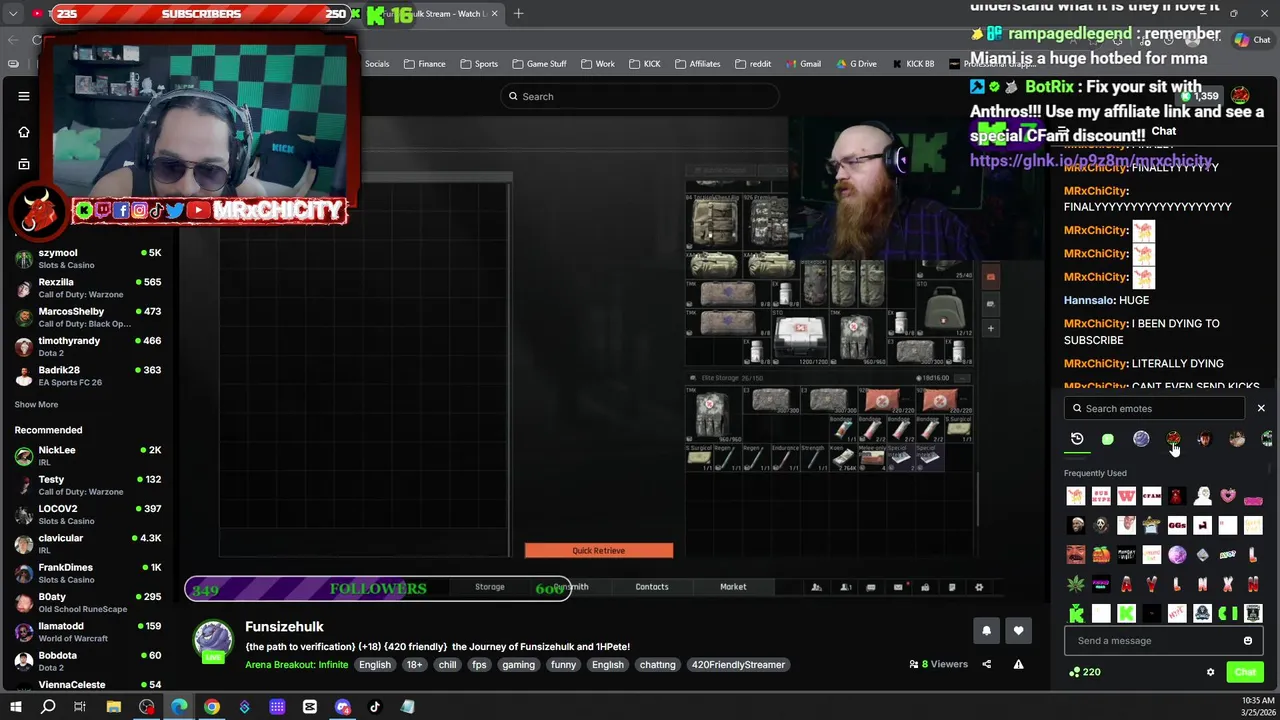Open the G Drive bookmark
Viewport: 1280px width, 720px height.
855,64
